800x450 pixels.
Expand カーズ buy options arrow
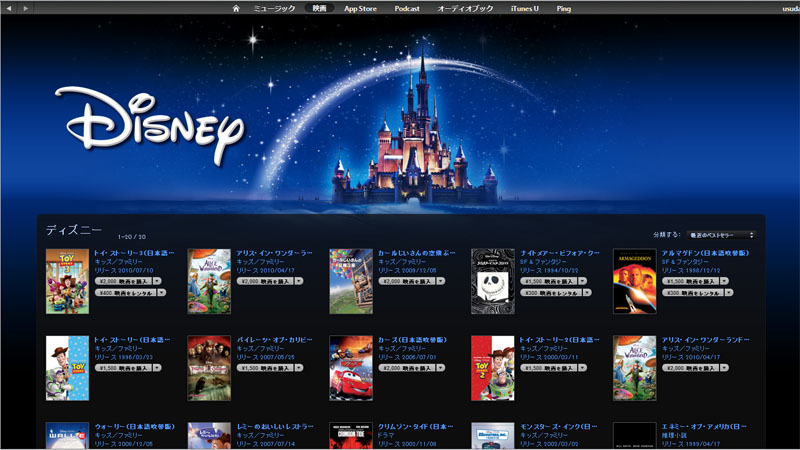(x=441, y=368)
